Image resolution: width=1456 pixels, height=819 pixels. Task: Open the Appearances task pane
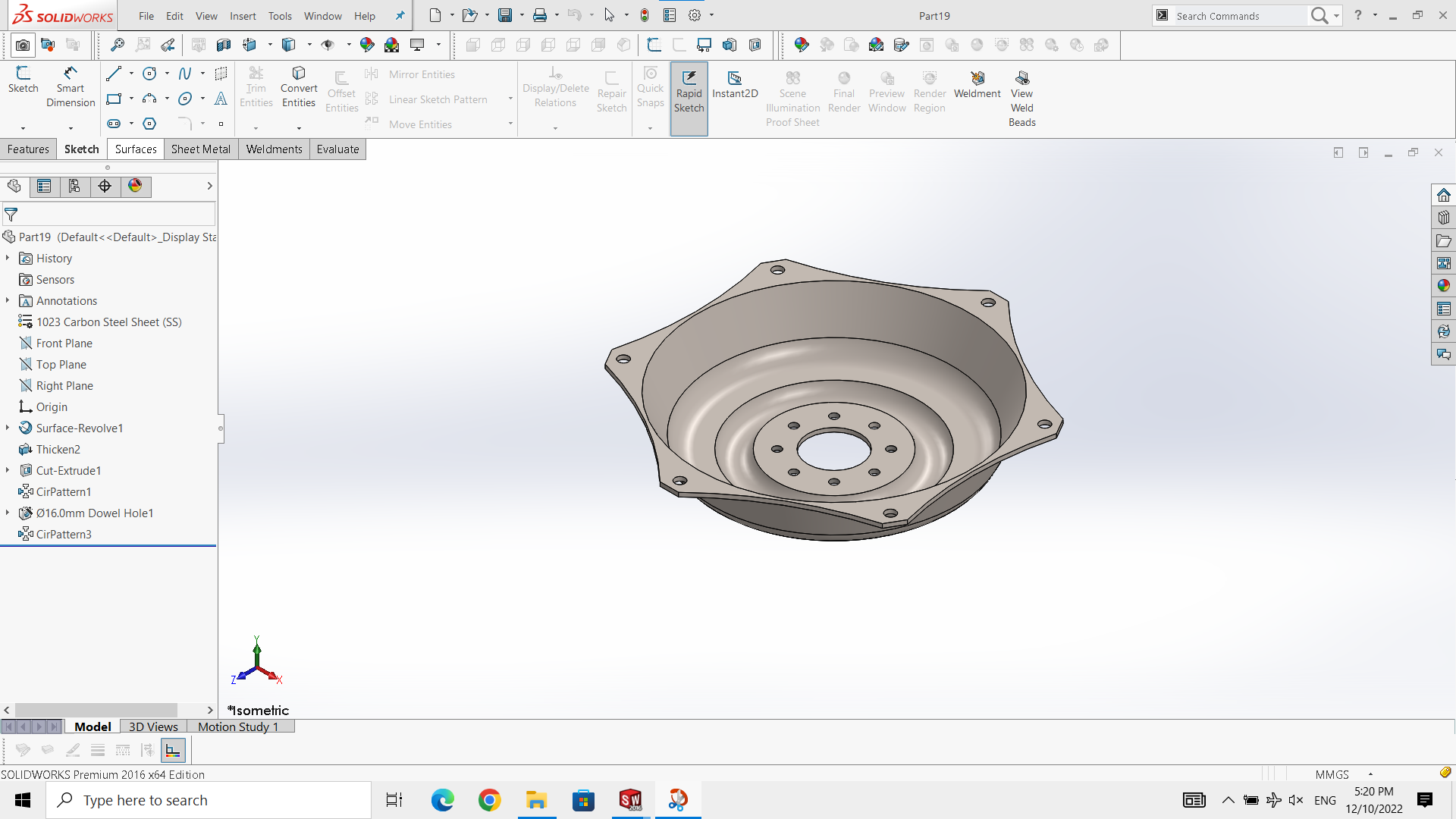point(1443,286)
